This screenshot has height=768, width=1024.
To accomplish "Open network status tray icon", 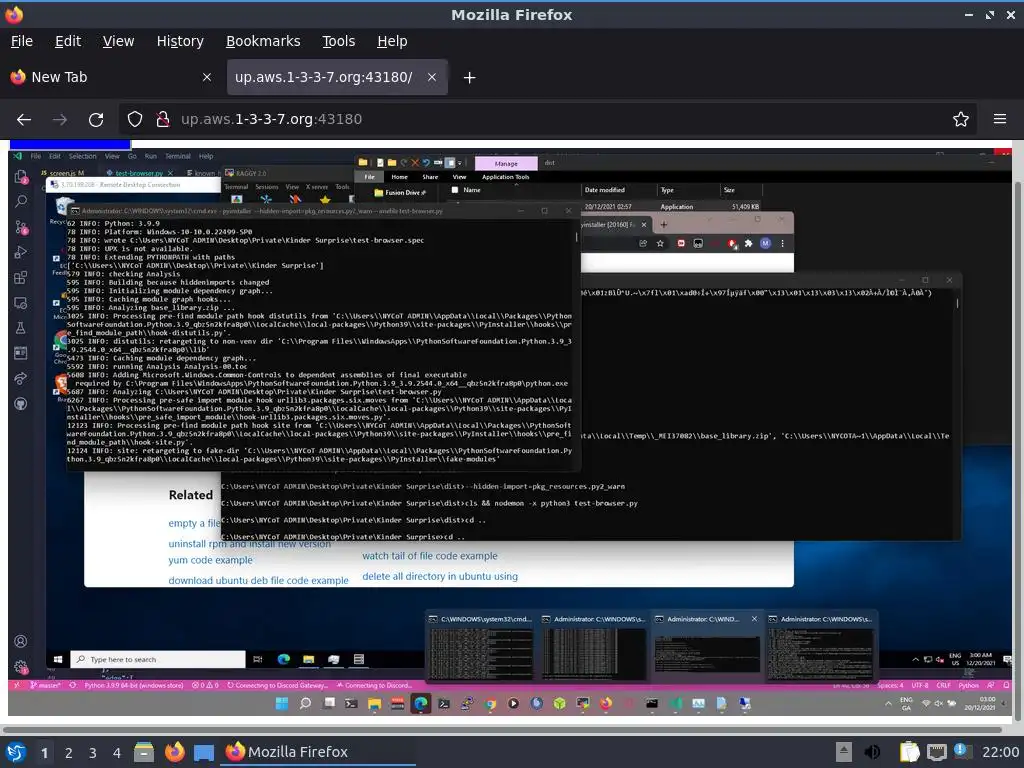I will 936,752.
